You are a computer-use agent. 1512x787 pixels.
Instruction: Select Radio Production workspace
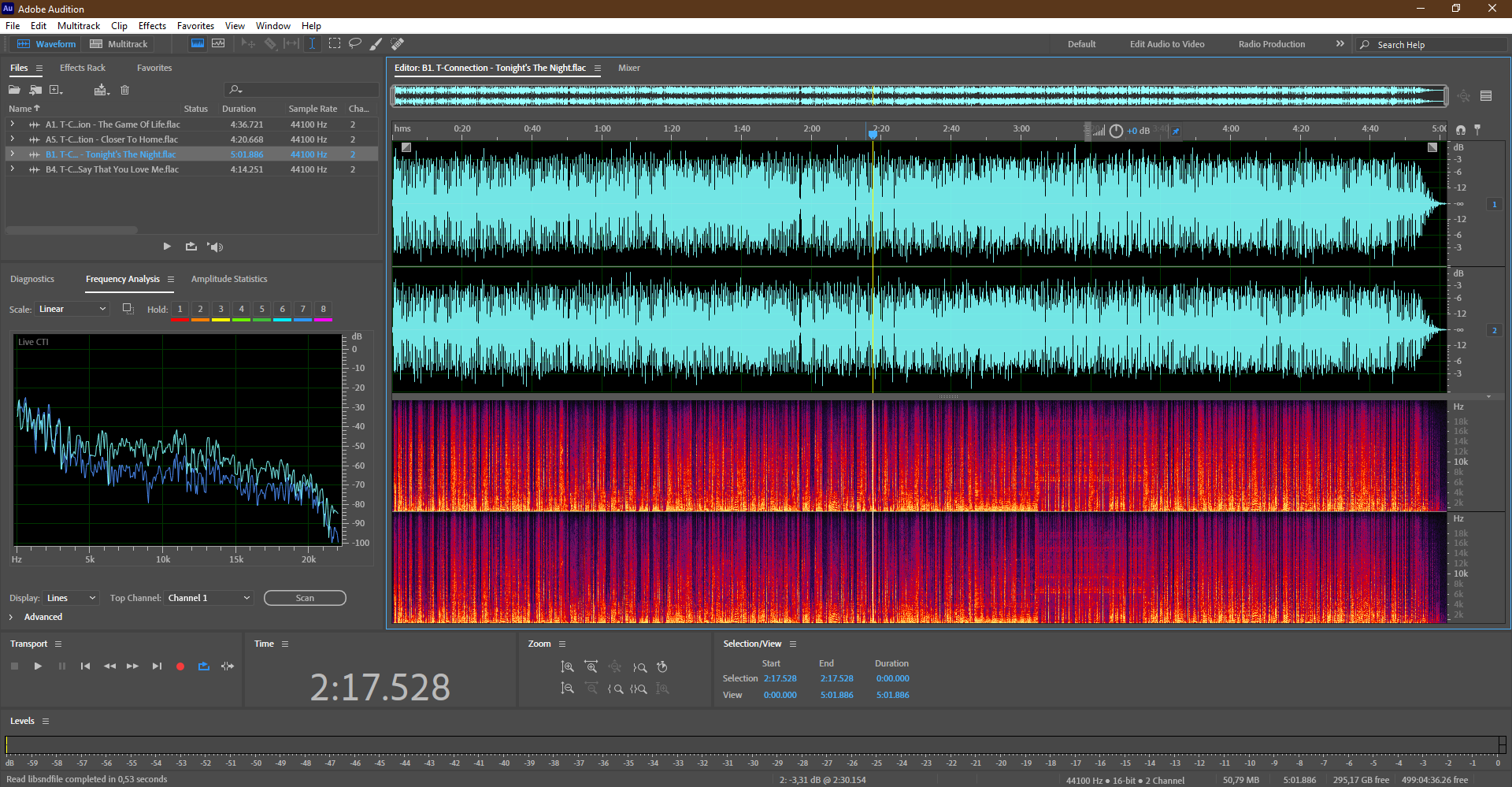1272,44
